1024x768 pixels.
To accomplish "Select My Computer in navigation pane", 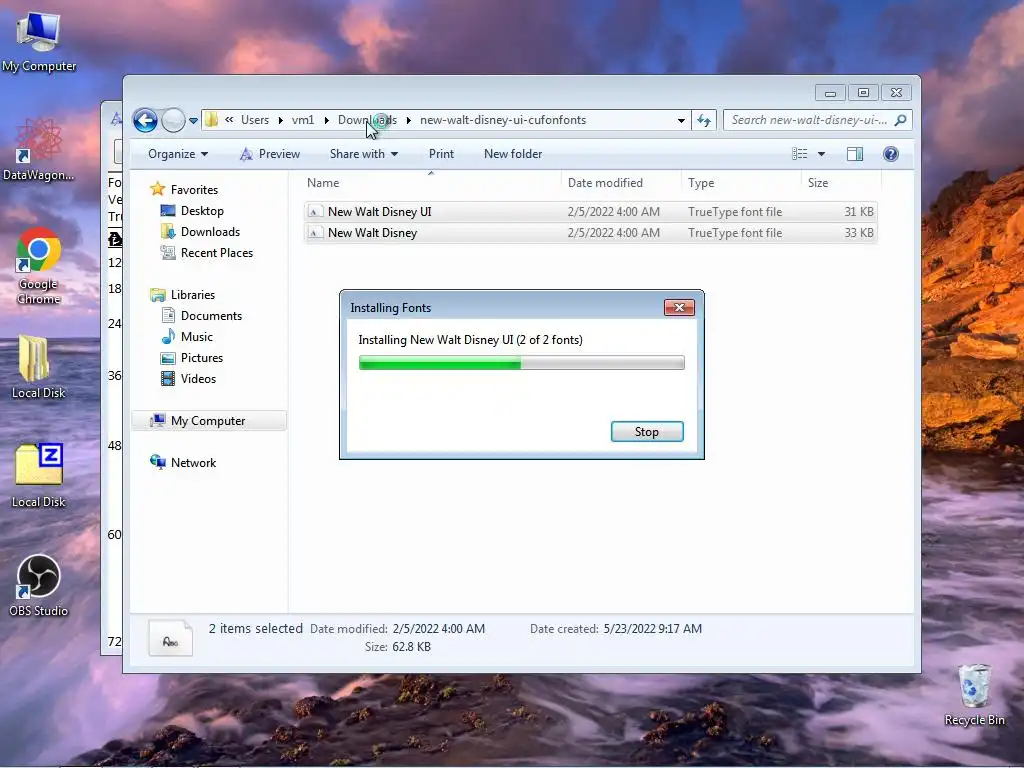I will tap(208, 421).
